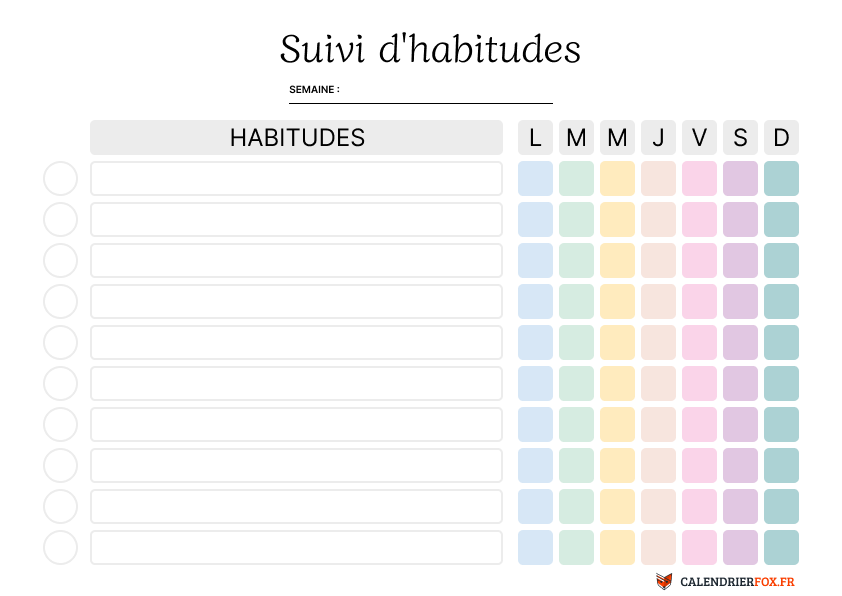Viewport: 842px width, 596px height.
Task: Click the tenth habit text field
Action: point(296,548)
